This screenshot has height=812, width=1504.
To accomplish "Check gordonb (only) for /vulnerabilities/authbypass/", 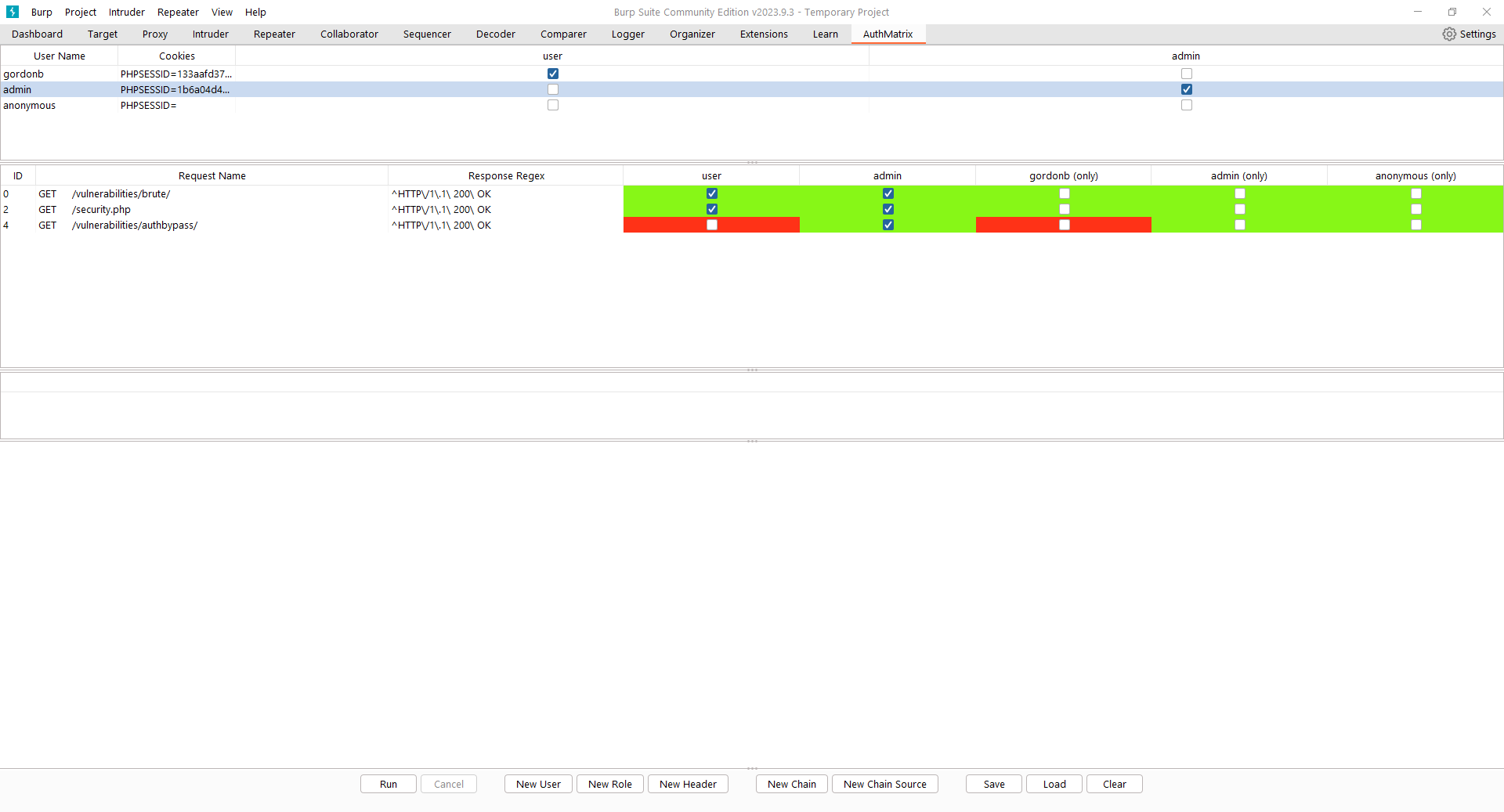I will point(1065,225).
